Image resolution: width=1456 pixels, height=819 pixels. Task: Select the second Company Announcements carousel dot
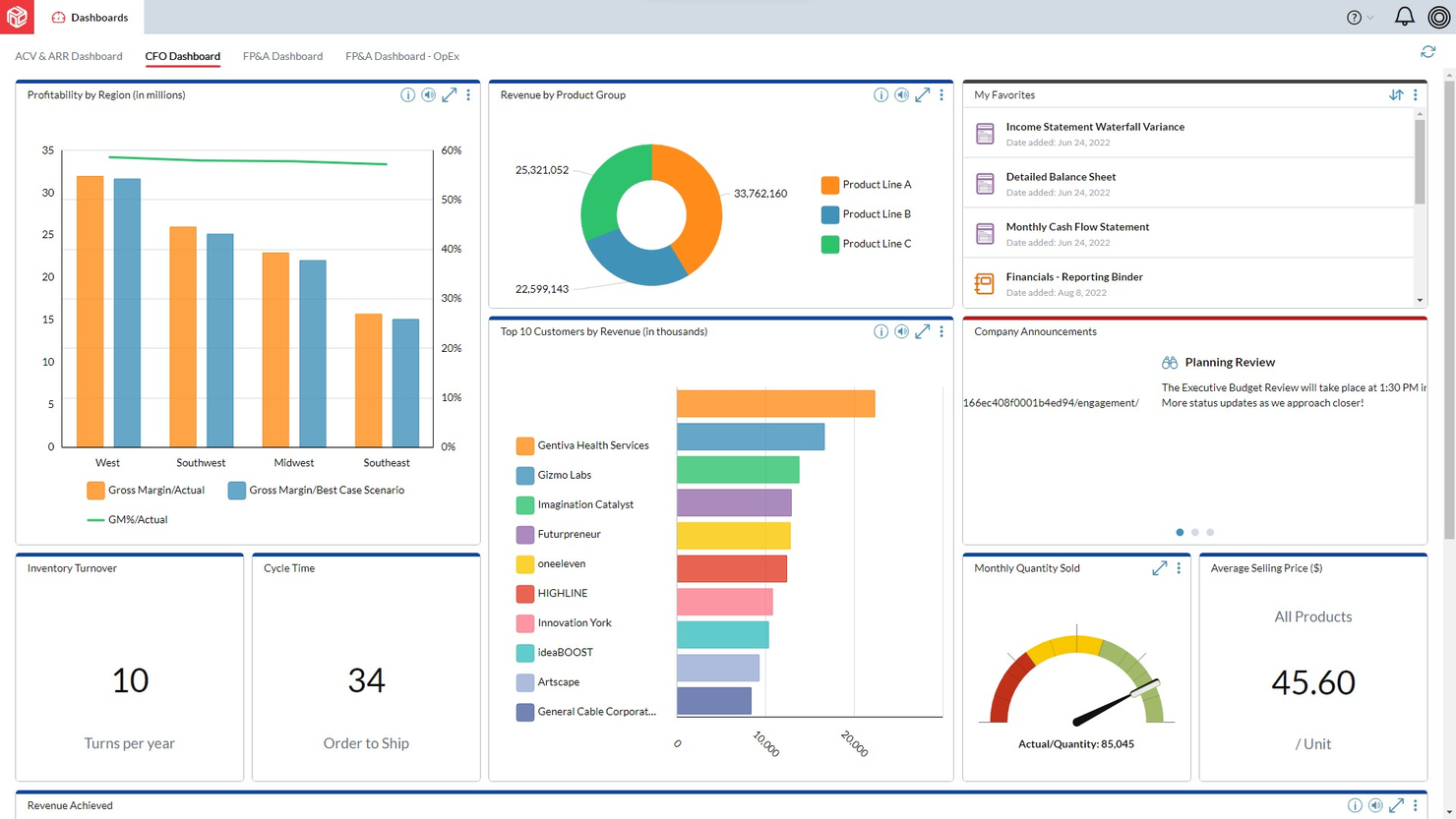(x=1194, y=532)
